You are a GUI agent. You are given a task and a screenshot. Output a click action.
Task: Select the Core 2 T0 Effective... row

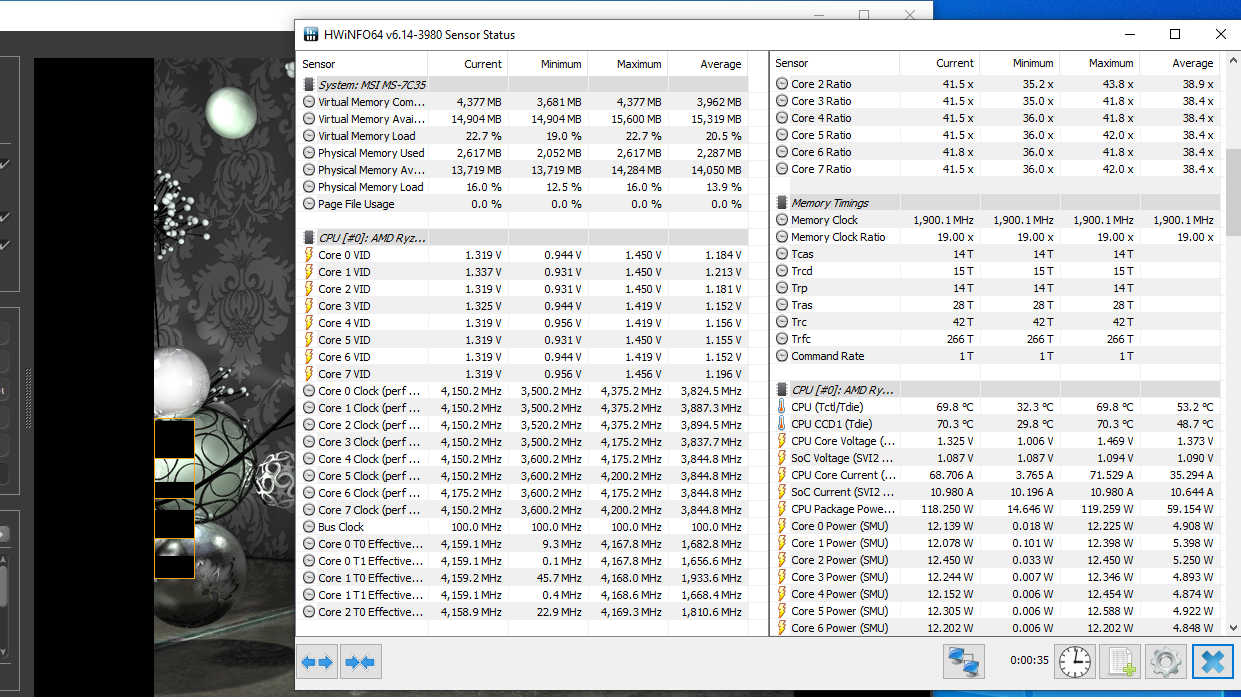pos(523,612)
